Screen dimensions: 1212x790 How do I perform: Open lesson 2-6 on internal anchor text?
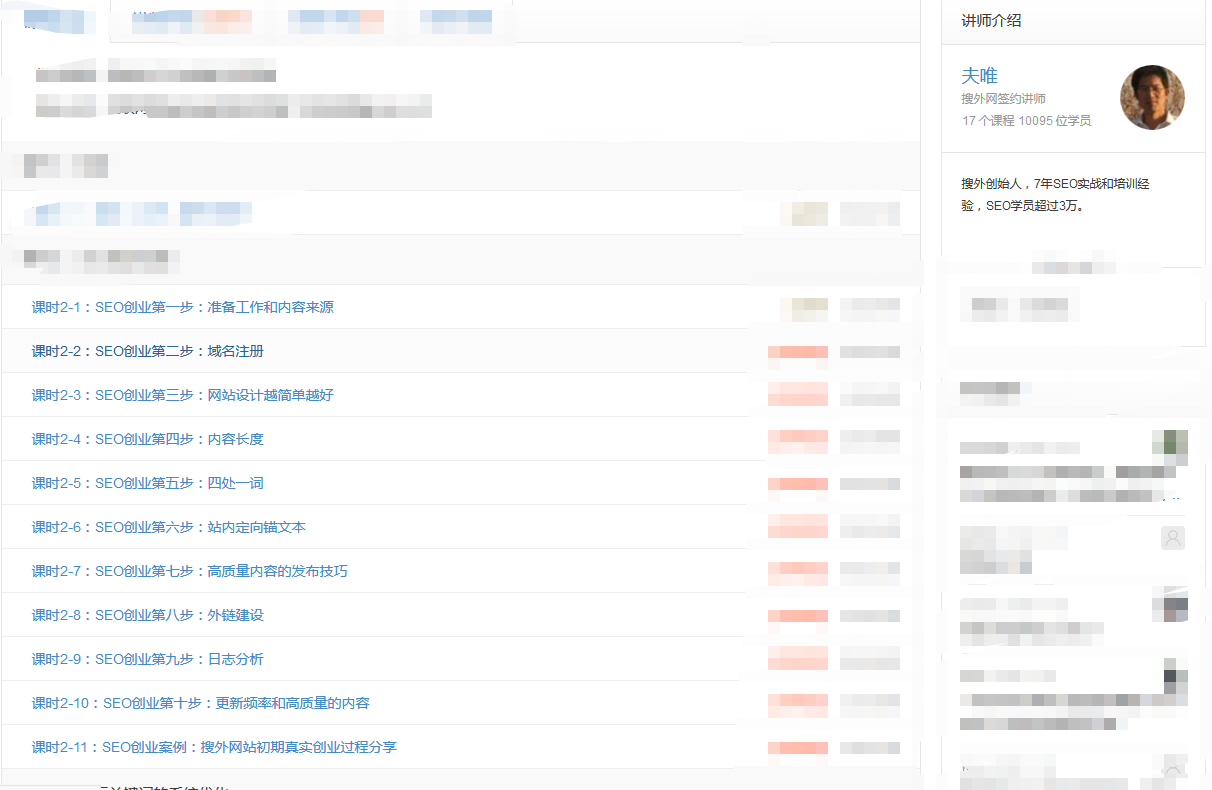coord(168,527)
